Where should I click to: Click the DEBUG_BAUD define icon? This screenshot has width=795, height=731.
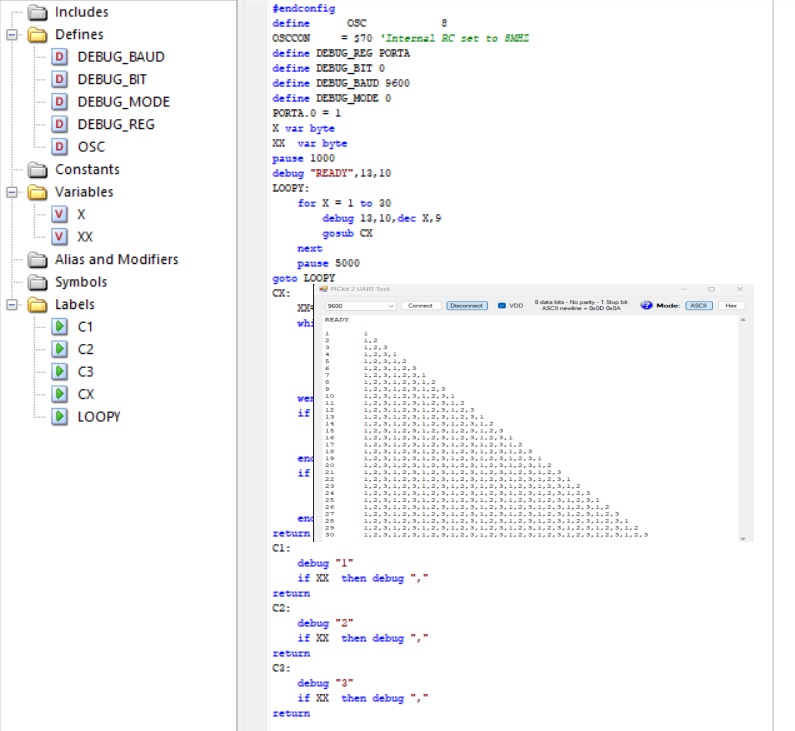[x=60, y=57]
